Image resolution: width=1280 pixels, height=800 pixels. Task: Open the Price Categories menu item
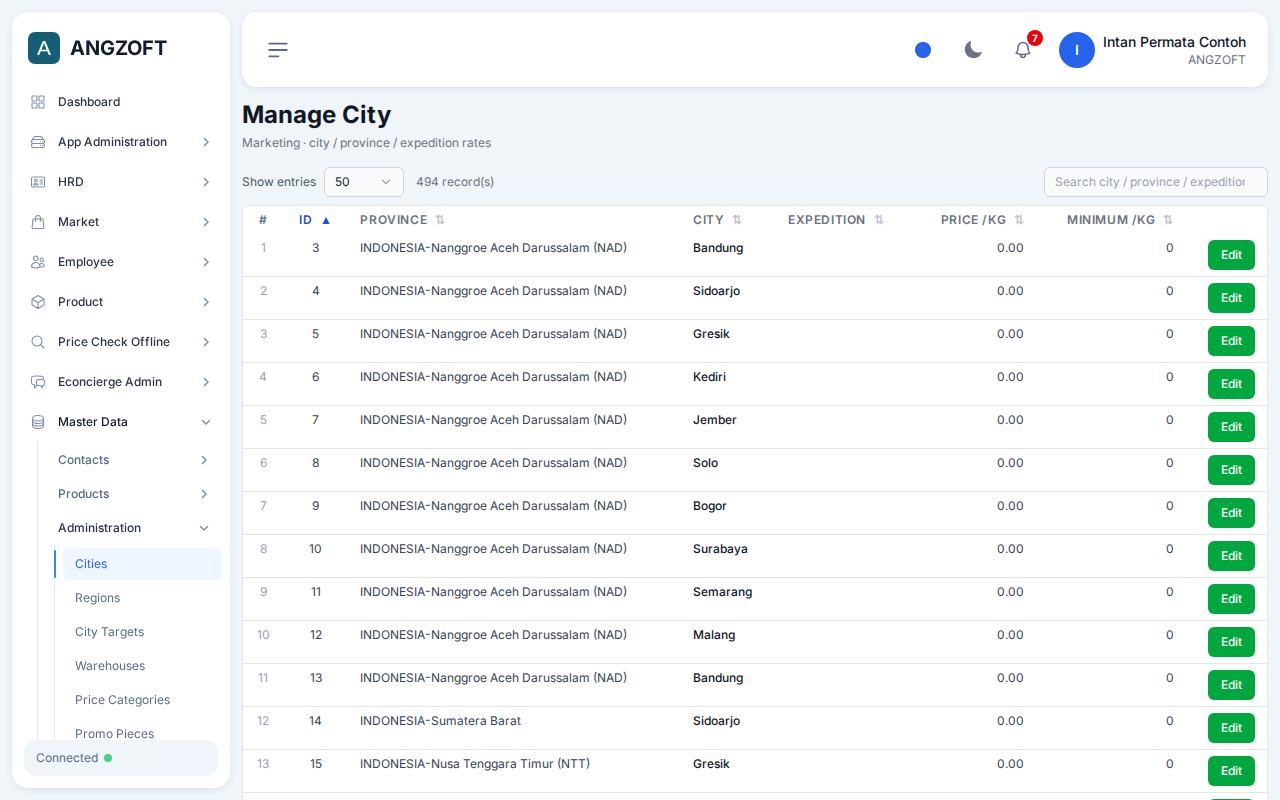point(142,700)
